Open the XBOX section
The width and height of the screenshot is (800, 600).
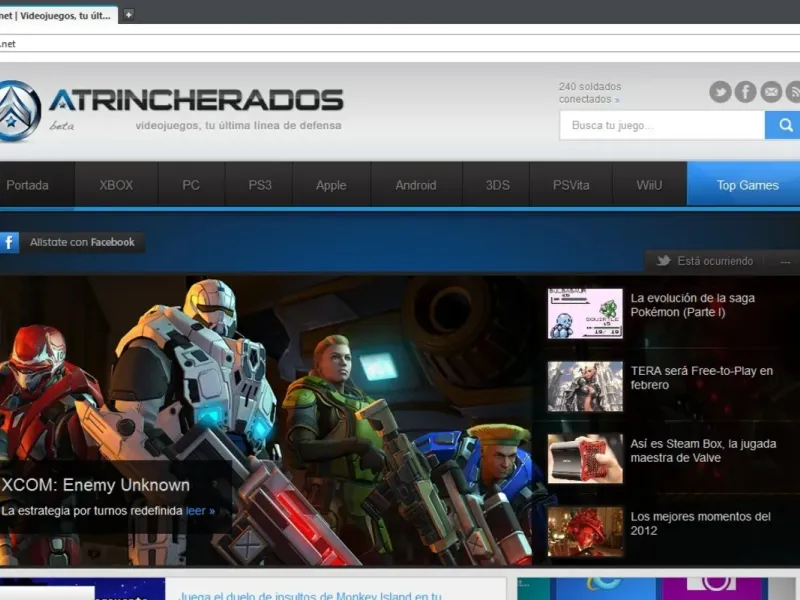pyautogui.click(x=116, y=185)
